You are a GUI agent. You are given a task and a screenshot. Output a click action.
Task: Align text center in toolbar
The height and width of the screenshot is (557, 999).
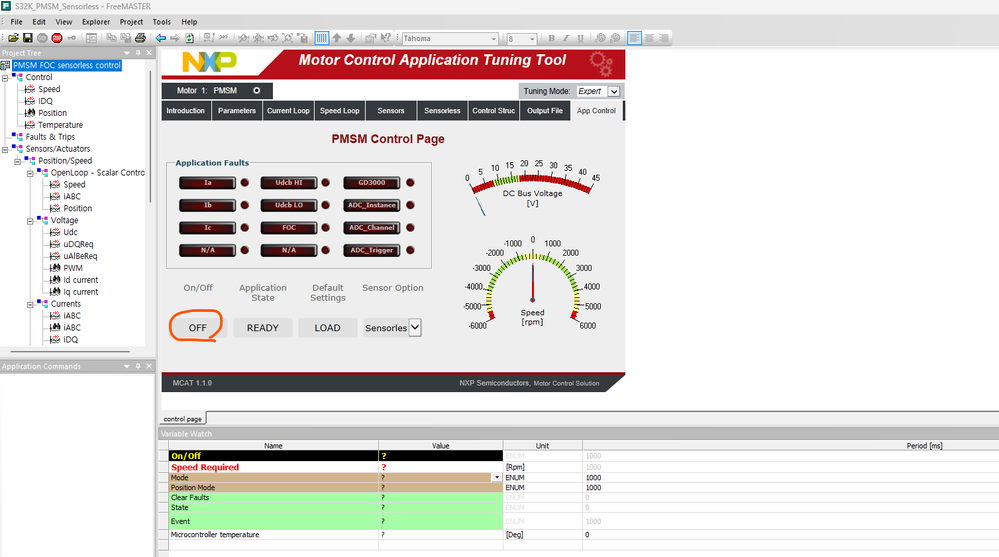pyautogui.click(x=649, y=38)
